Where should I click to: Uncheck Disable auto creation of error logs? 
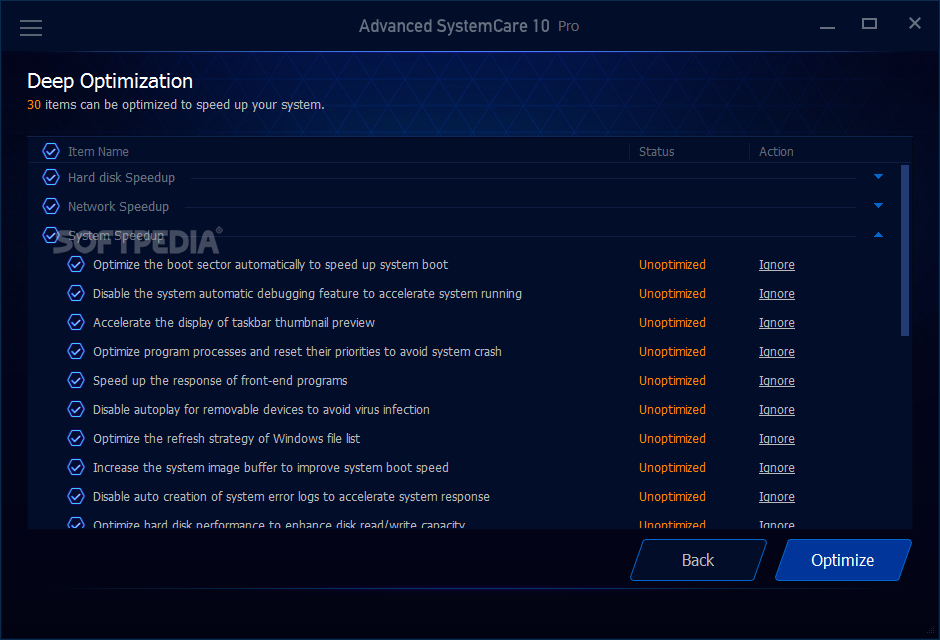tap(76, 496)
